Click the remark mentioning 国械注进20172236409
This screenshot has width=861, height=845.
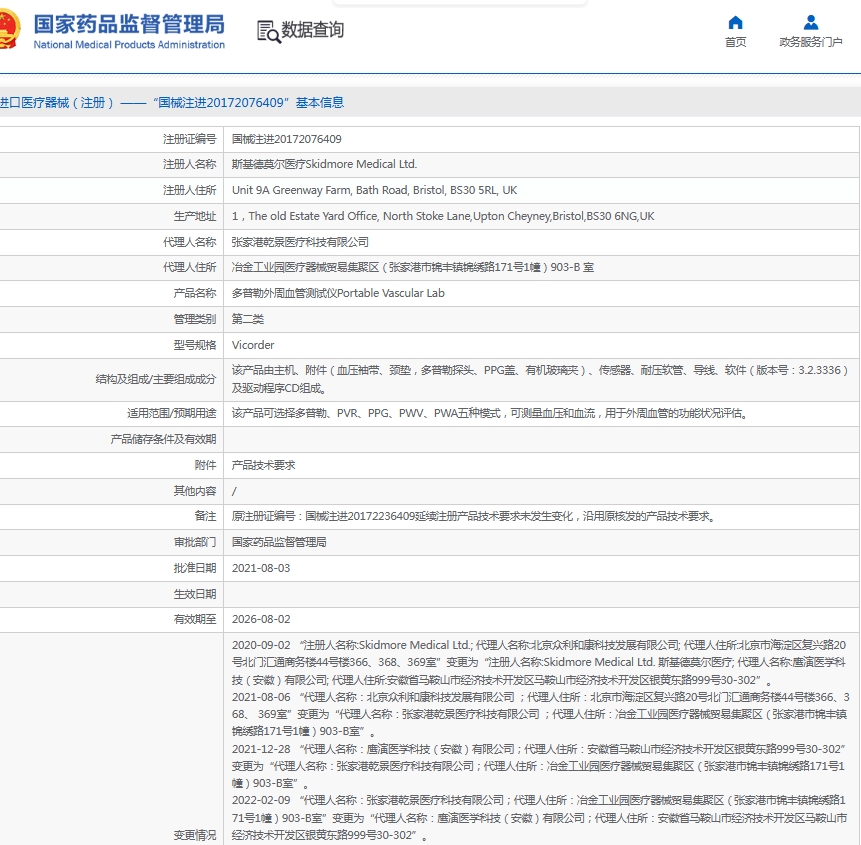[474, 516]
